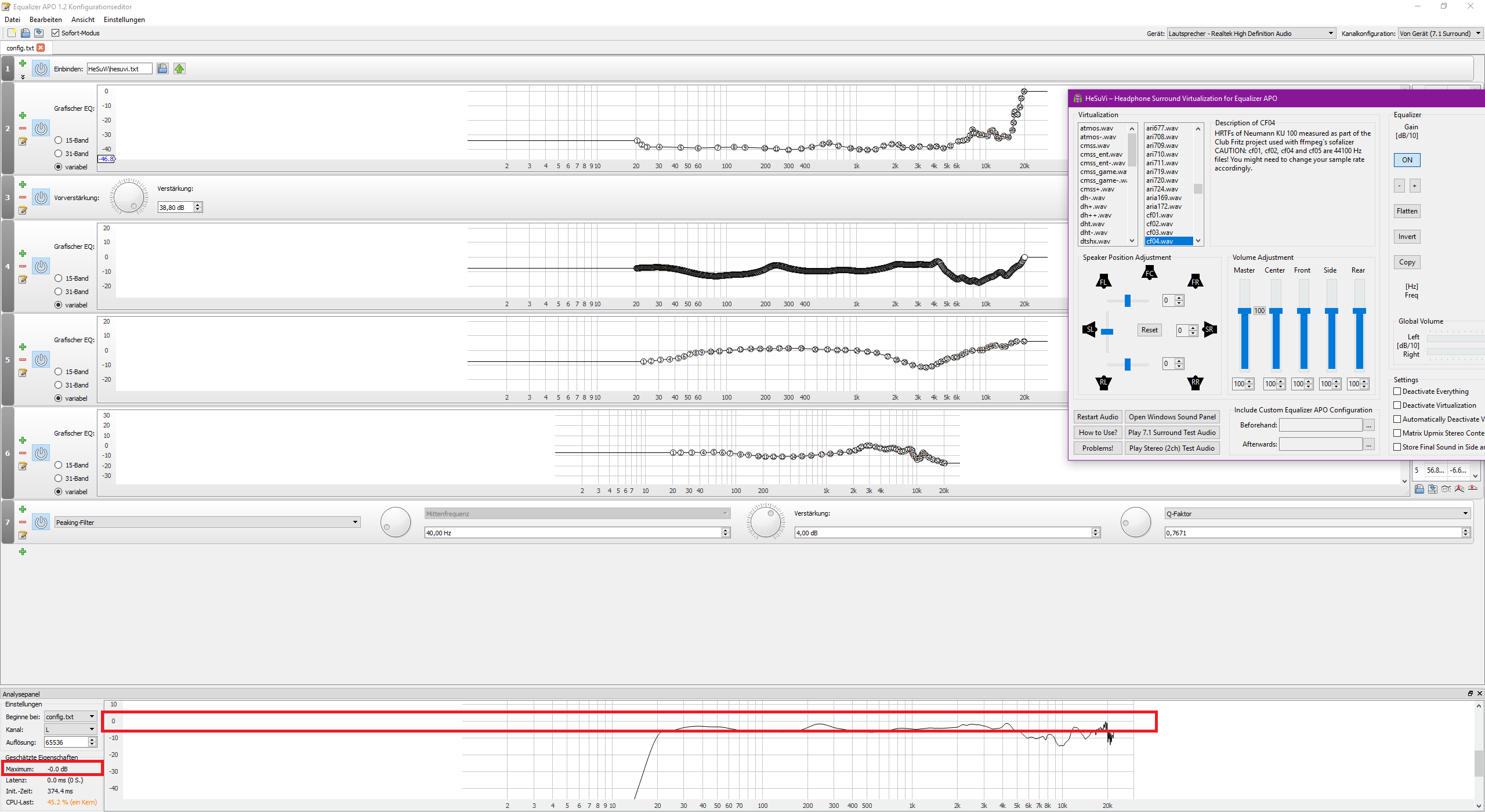Toggle power button of Vorverstärkung filter
The height and width of the screenshot is (812, 1485).
point(41,198)
